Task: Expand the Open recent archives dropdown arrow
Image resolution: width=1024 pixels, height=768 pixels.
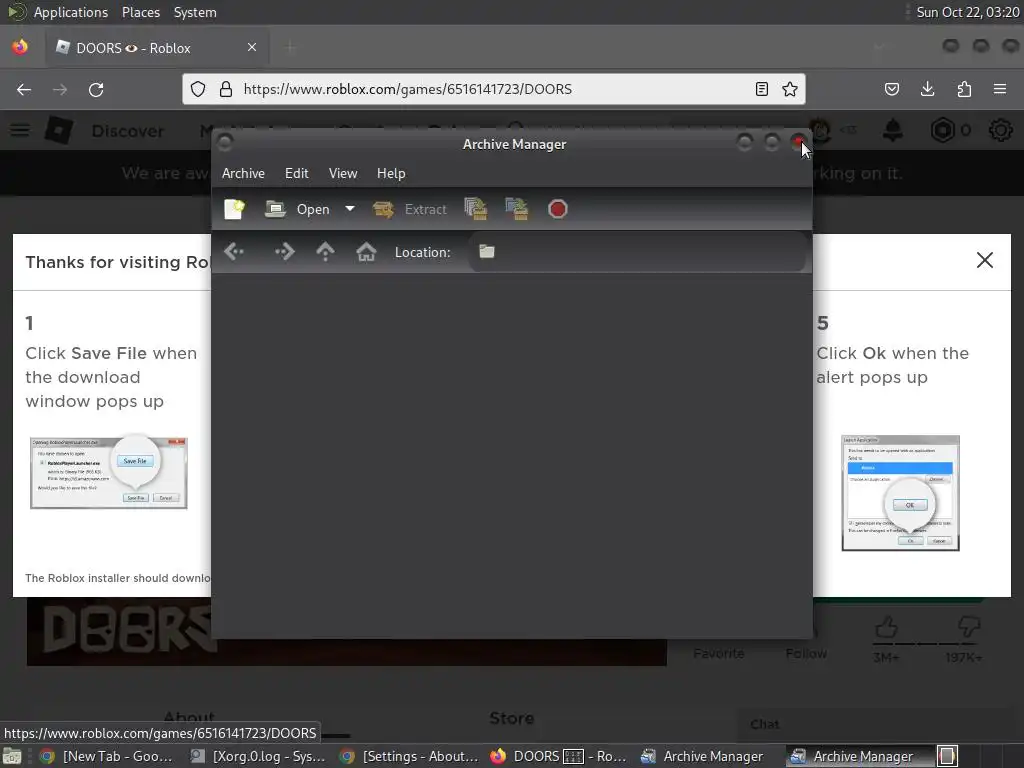Action: (x=350, y=209)
